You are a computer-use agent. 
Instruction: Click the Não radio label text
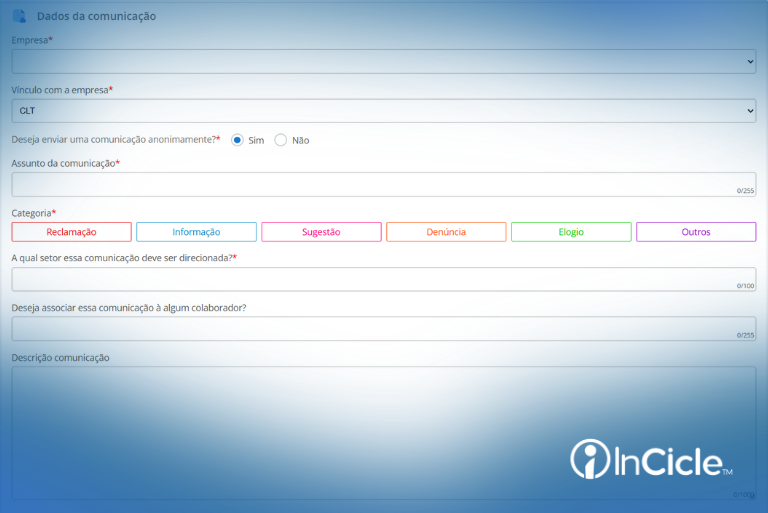300,140
